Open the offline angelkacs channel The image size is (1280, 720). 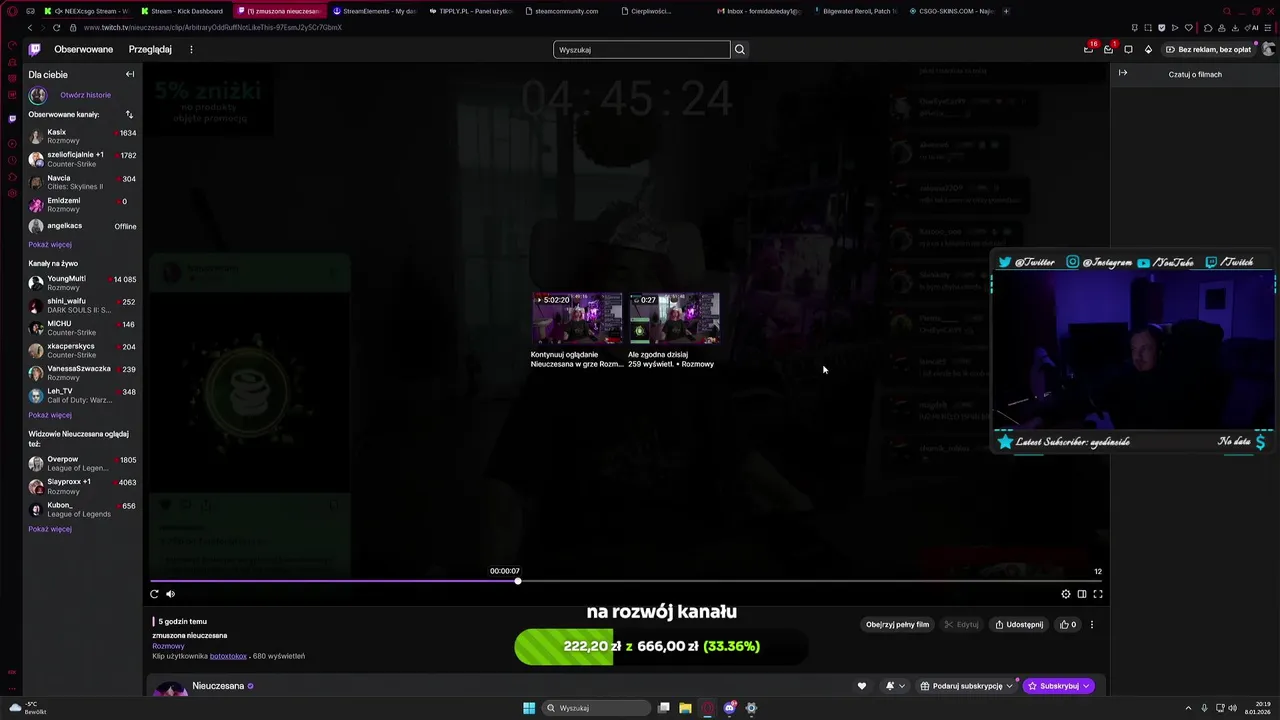point(82,226)
